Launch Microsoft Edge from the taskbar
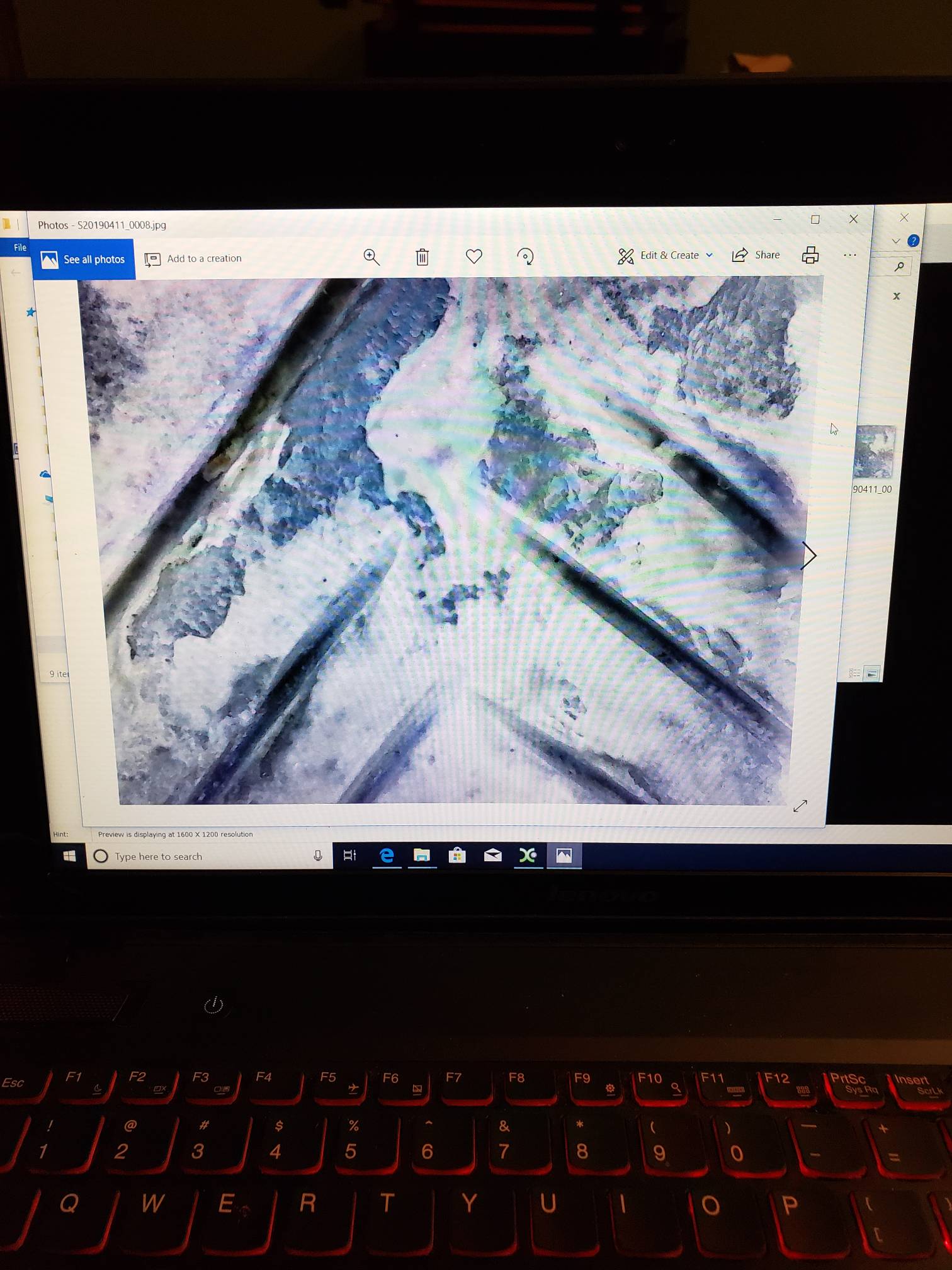Viewport: 952px width, 1270px height. pyautogui.click(x=387, y=855)
